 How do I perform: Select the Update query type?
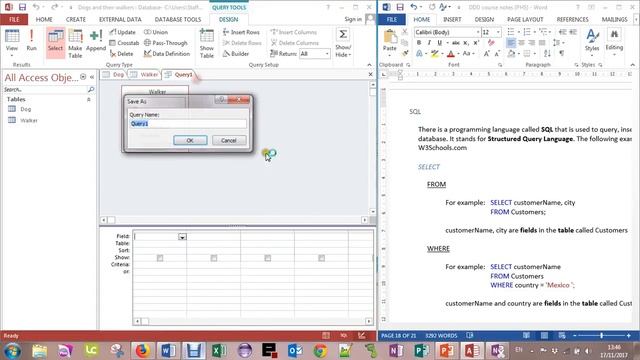click(122, 32)
